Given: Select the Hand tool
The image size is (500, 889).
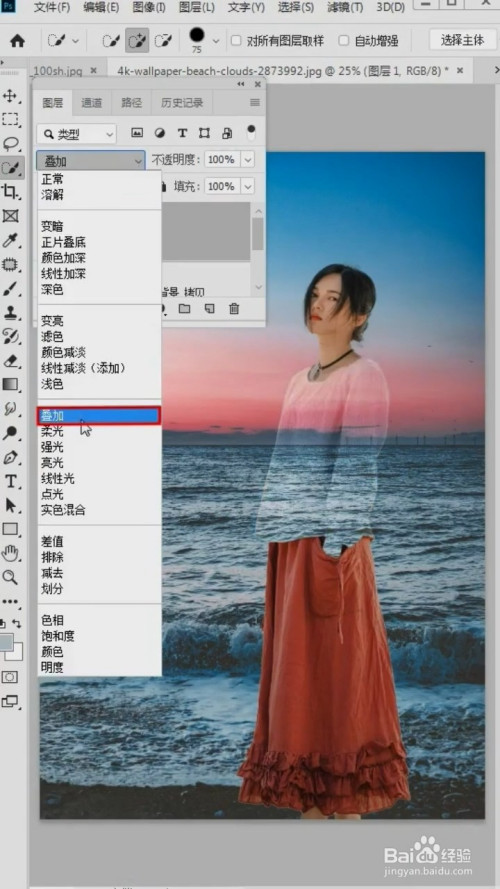Looking at the screenshot, I should 10,553.
